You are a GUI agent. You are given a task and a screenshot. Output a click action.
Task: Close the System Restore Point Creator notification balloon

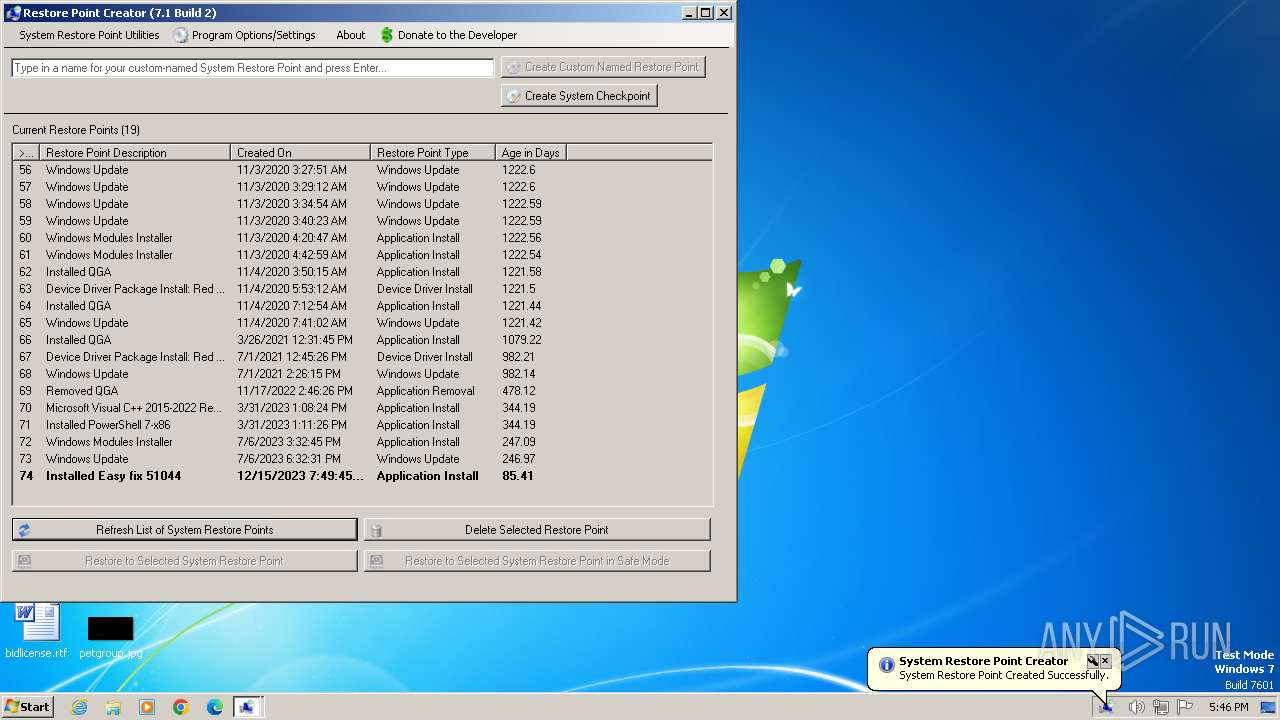point(1105,661)
